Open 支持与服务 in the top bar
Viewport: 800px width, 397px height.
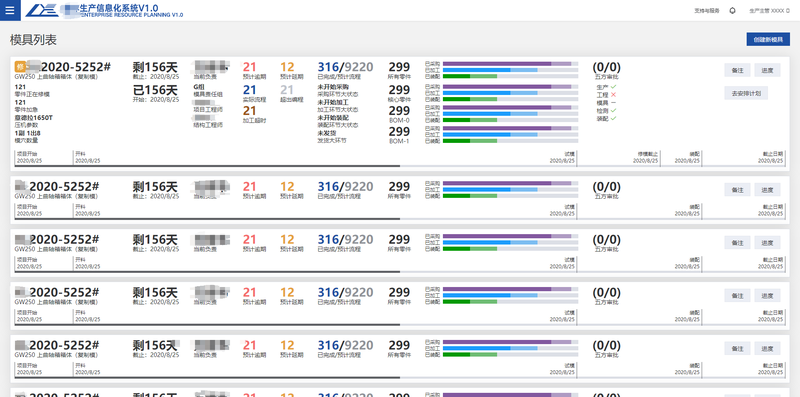coord(707,11)
